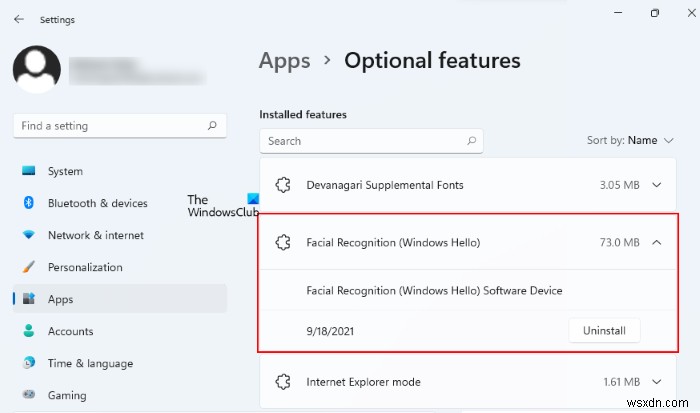This screenshot has width=700, height=413.
Task: Click the back arrow in Settings
Action: coord(19,19)
